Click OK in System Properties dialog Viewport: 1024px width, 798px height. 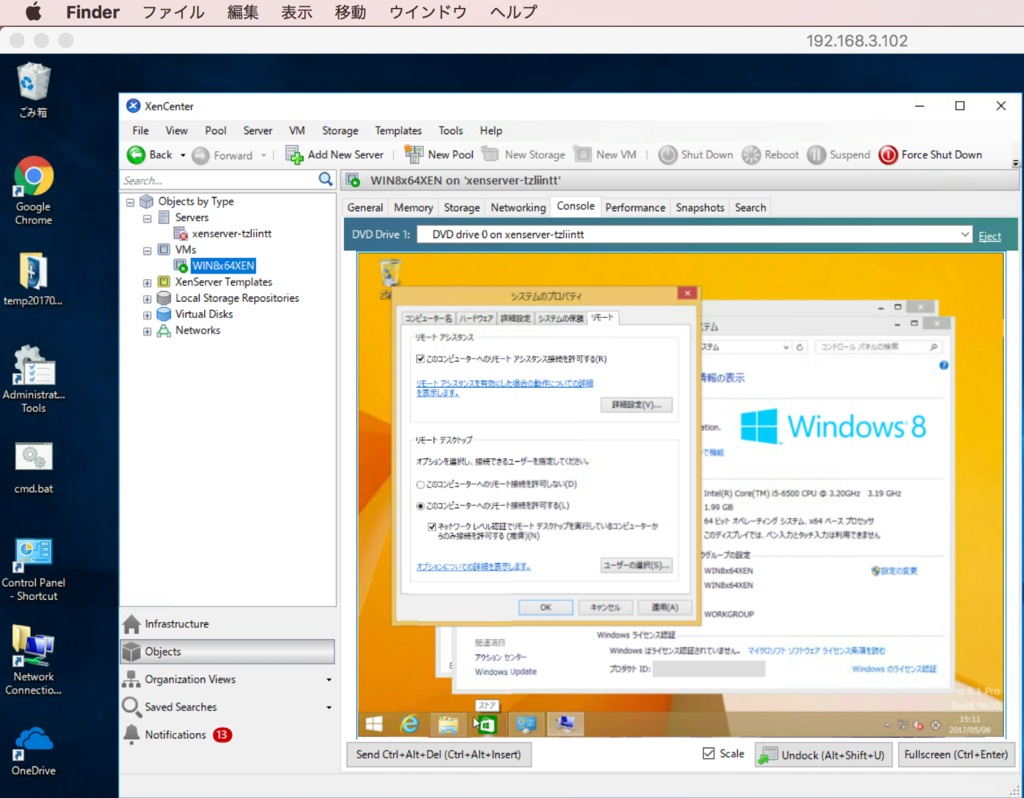pos(545,607)
